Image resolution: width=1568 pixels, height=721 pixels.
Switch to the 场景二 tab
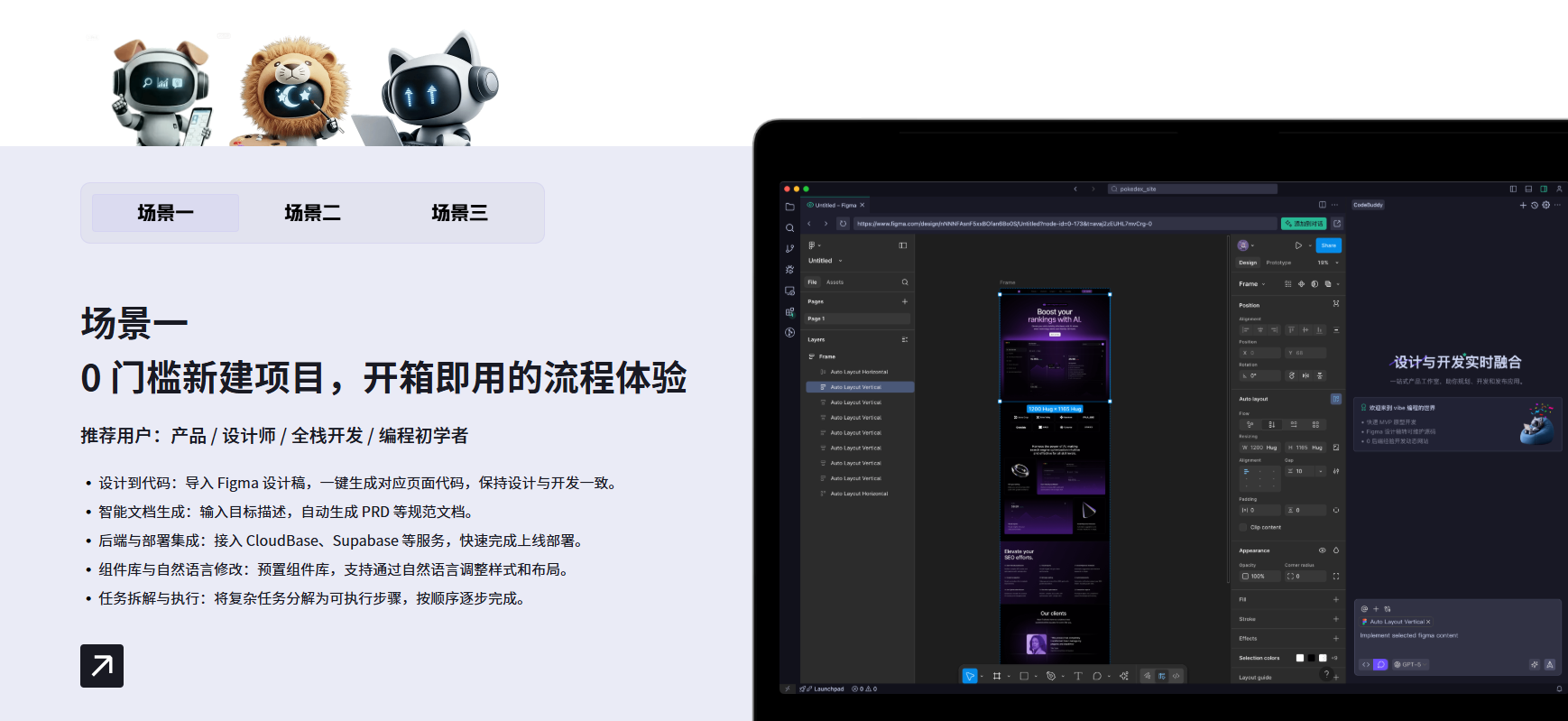pyautogui.click(x=313, y=213)
